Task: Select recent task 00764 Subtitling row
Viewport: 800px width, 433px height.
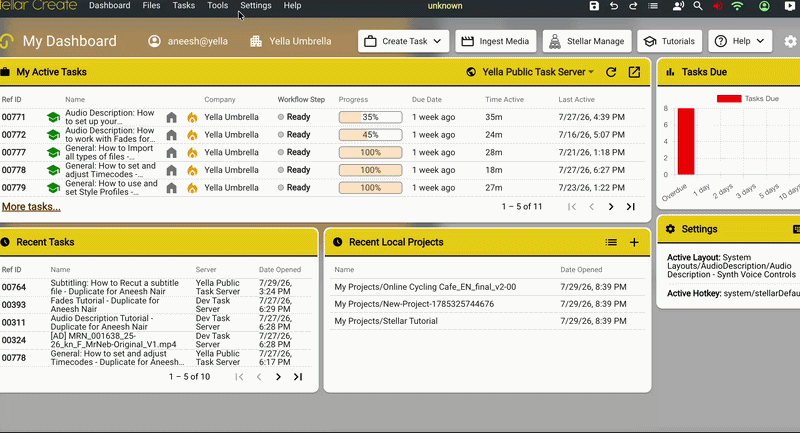Action: pos(156,287)
